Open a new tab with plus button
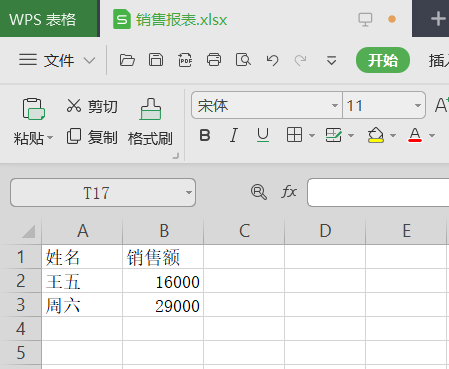449x369 pixels. 438,19
